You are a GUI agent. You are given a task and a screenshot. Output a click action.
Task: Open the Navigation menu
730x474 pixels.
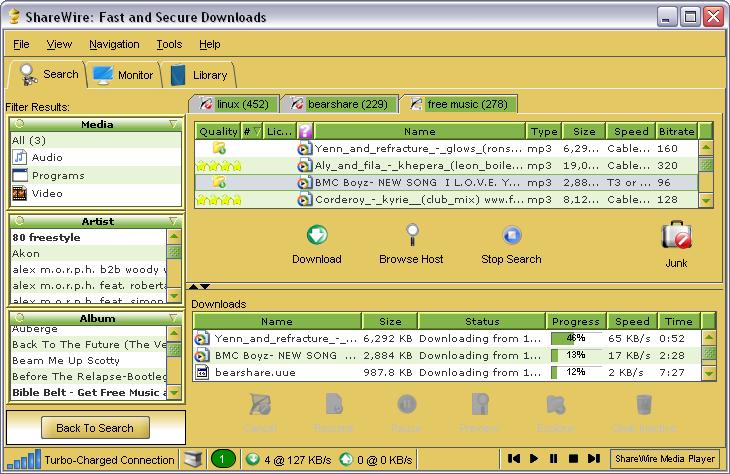pyautogui.click(x=114, y=44)
